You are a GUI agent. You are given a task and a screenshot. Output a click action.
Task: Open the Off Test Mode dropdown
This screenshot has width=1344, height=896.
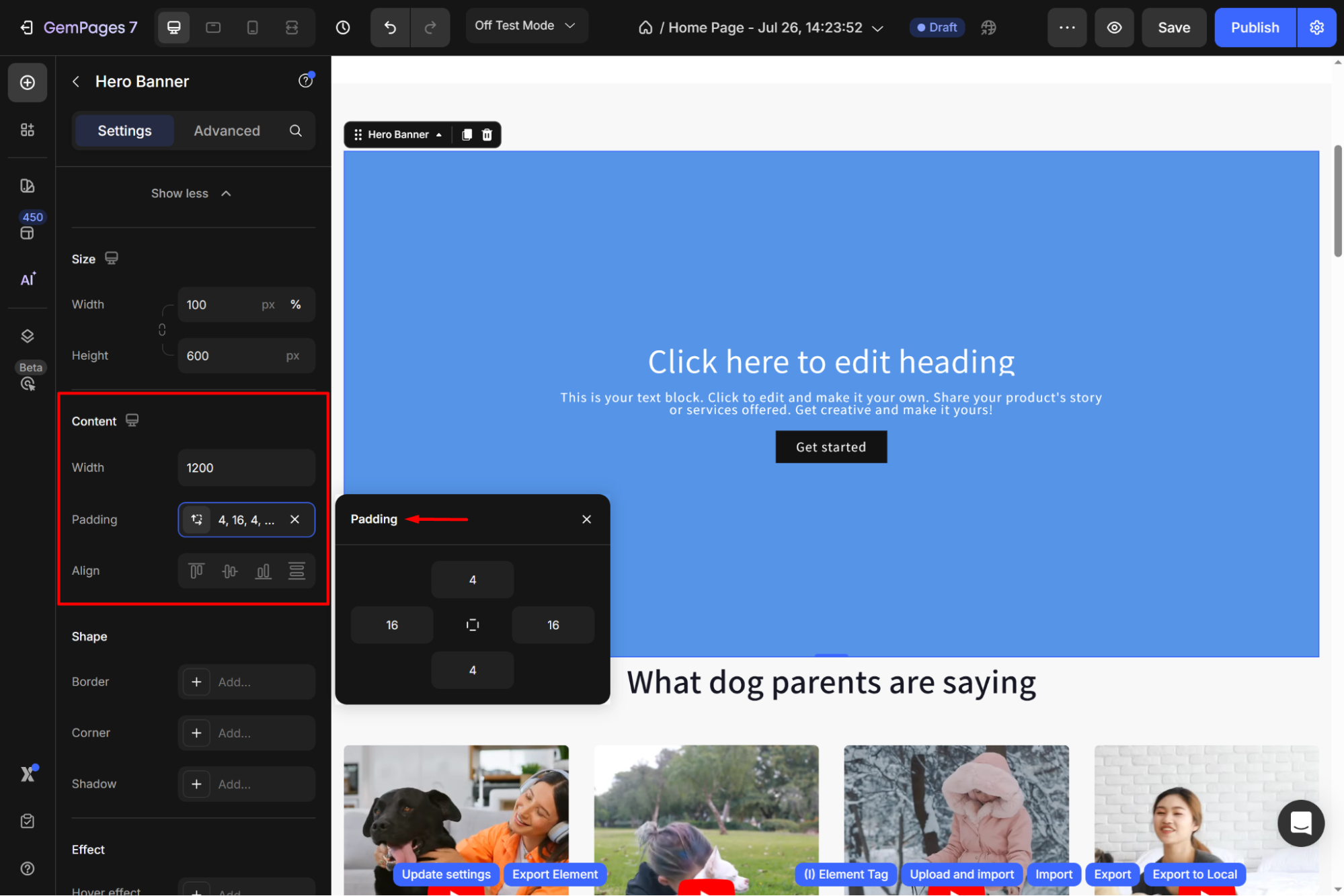526,26
